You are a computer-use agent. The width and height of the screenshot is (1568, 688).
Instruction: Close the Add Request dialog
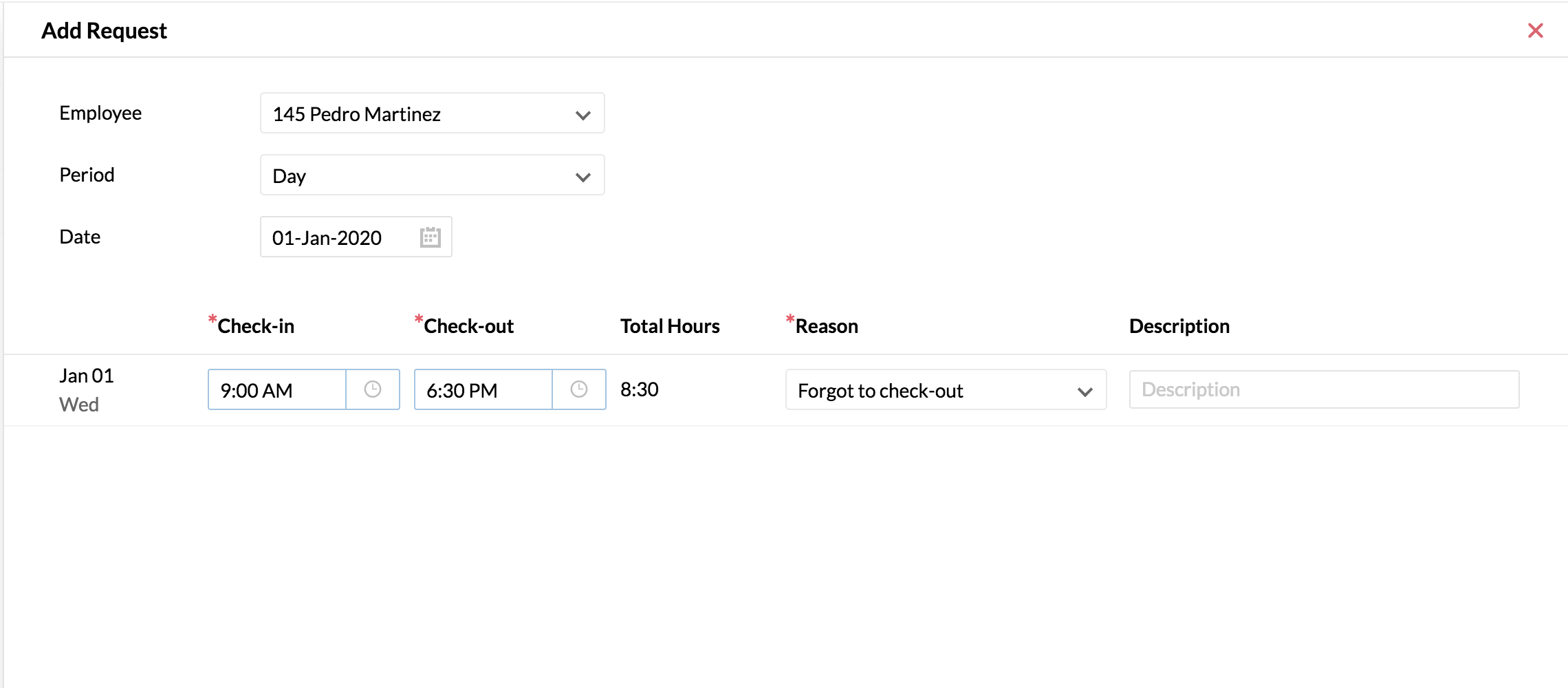tap(1535, 31)
